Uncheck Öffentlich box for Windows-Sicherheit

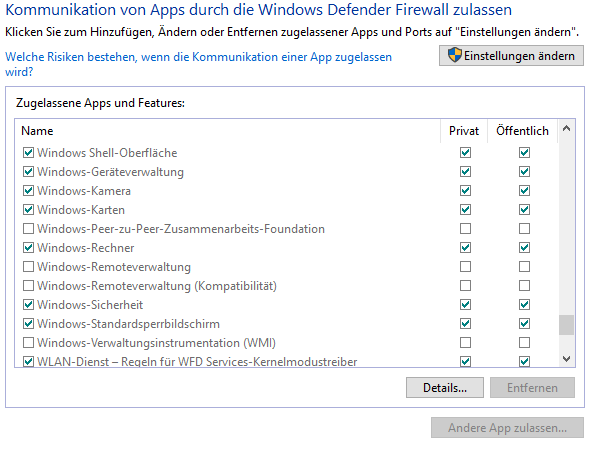coord(524,304)
